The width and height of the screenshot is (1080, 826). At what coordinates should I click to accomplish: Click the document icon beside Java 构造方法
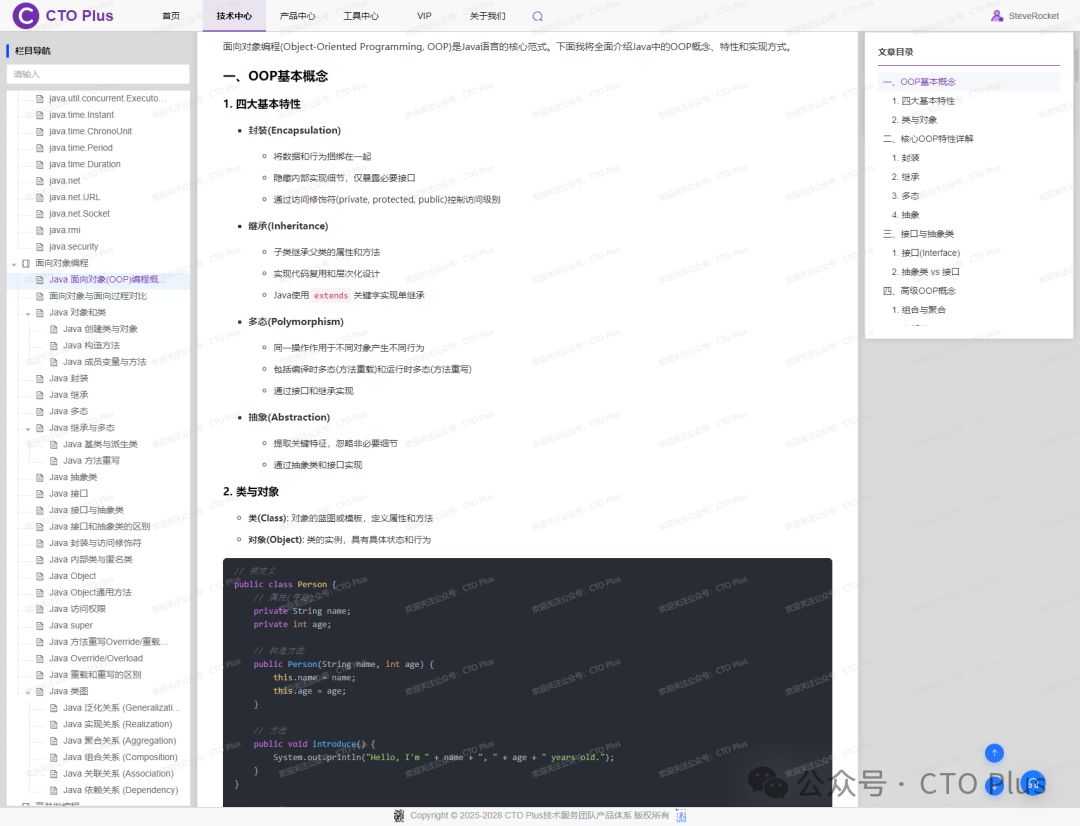54,345
